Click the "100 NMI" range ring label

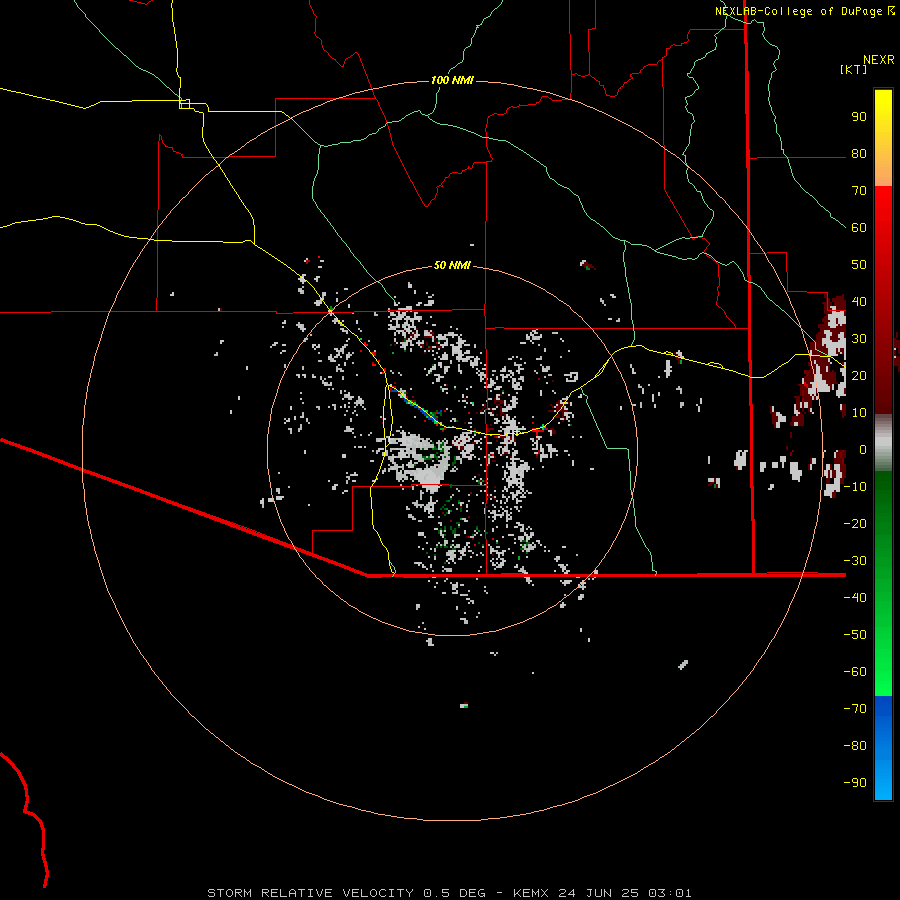[452, 80]
